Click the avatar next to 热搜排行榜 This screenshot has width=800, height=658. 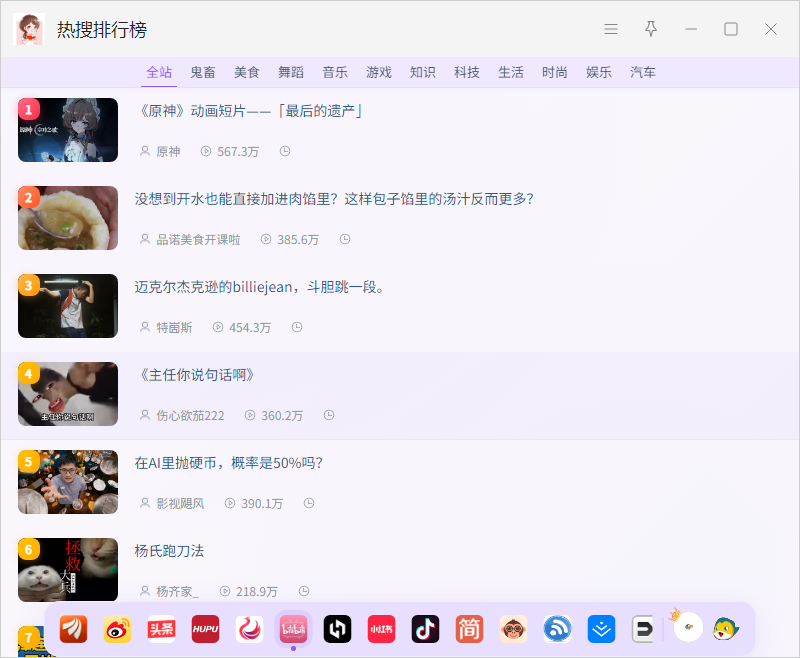(x=29, y=29)
